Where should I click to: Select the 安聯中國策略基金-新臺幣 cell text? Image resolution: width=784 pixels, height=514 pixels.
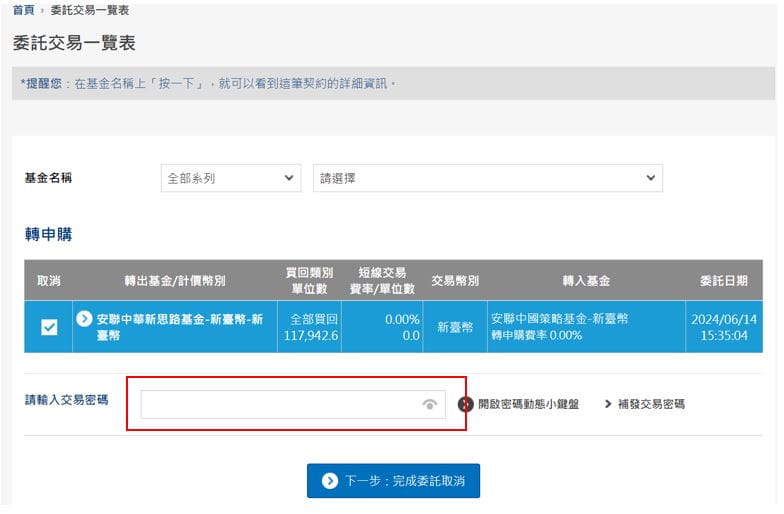[559, 319]
